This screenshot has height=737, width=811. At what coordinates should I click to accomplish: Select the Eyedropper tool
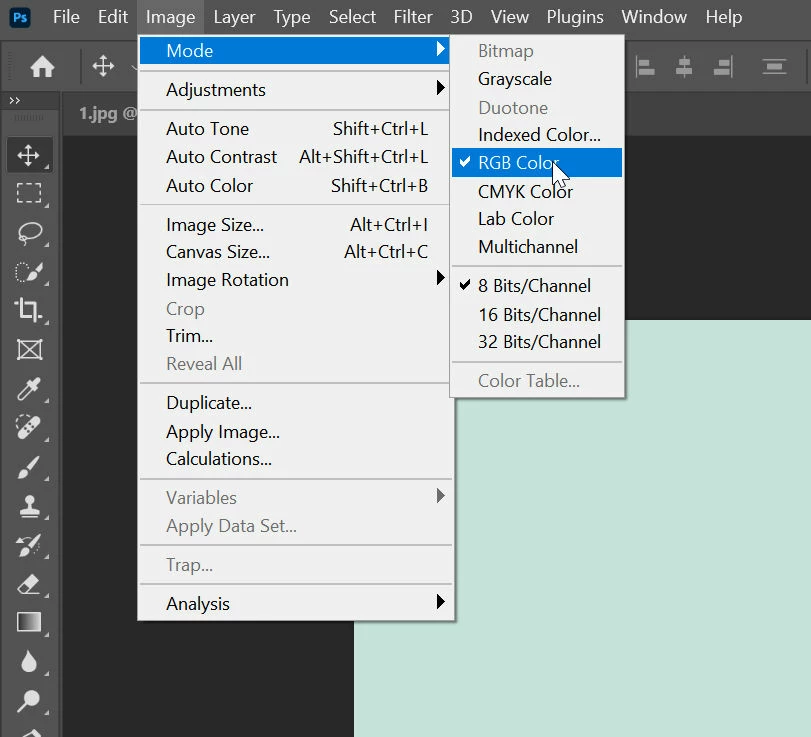pyautogui.click(x=29, y=389)
